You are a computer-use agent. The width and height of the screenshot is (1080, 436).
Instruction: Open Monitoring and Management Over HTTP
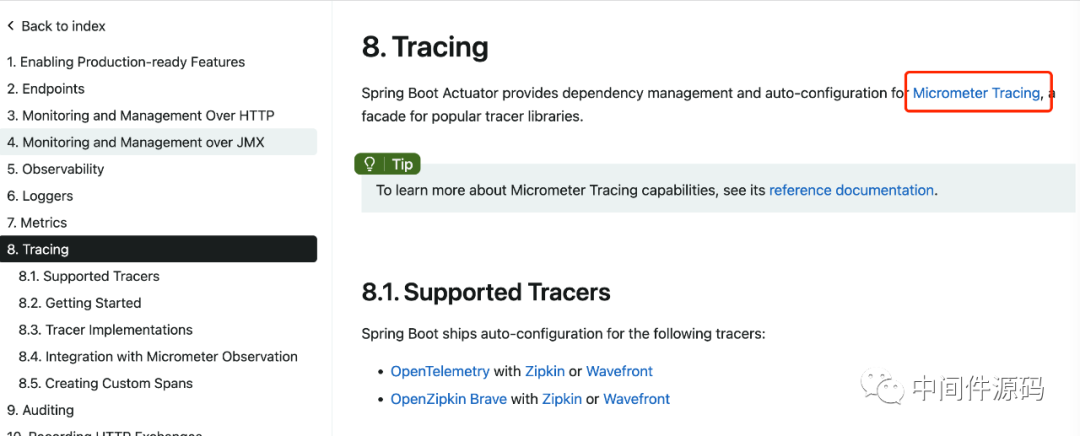[141, 116]
